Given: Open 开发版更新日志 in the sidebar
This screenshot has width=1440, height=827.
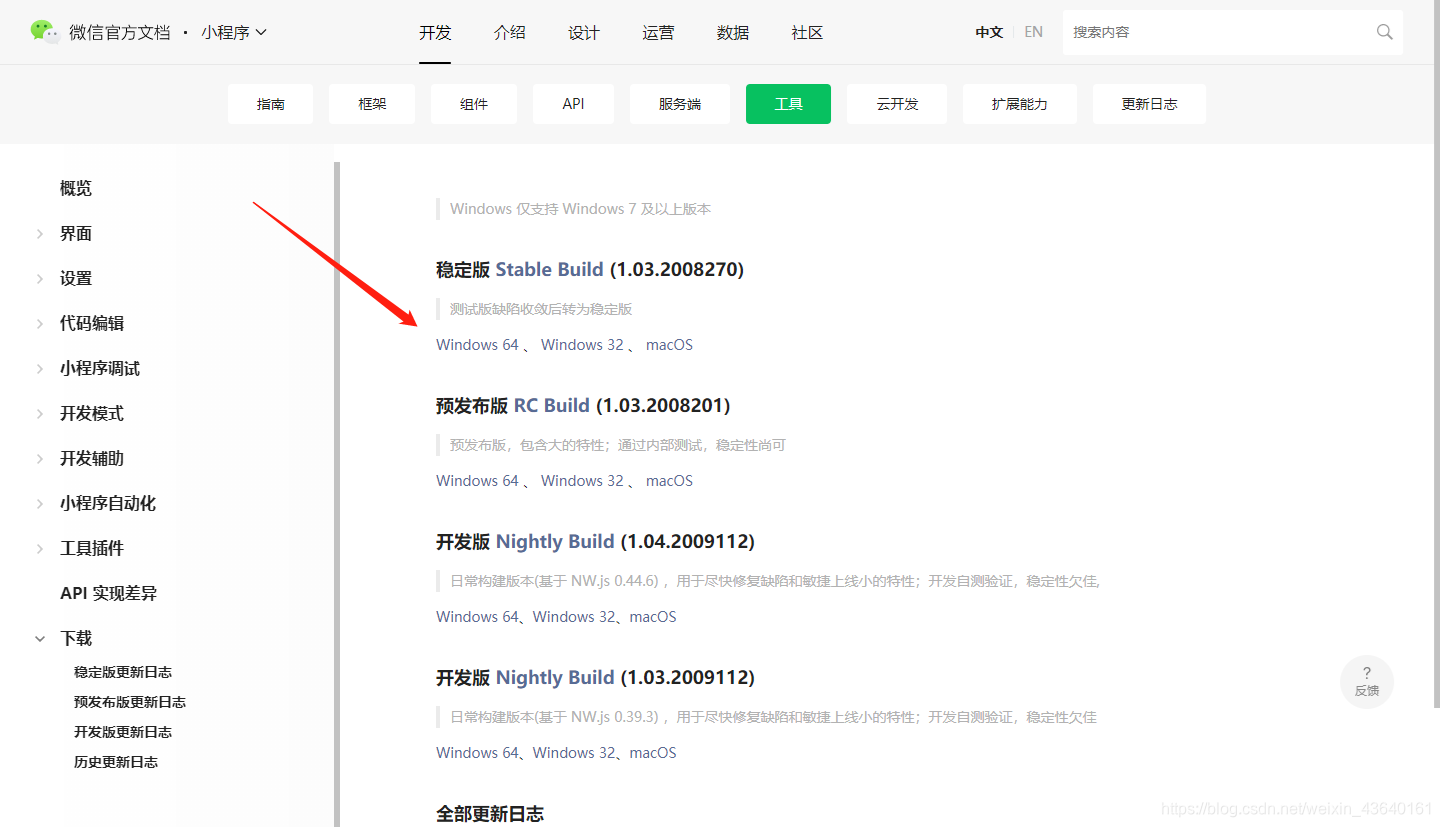Looking at the screenshot, I should tap(123, 732).
